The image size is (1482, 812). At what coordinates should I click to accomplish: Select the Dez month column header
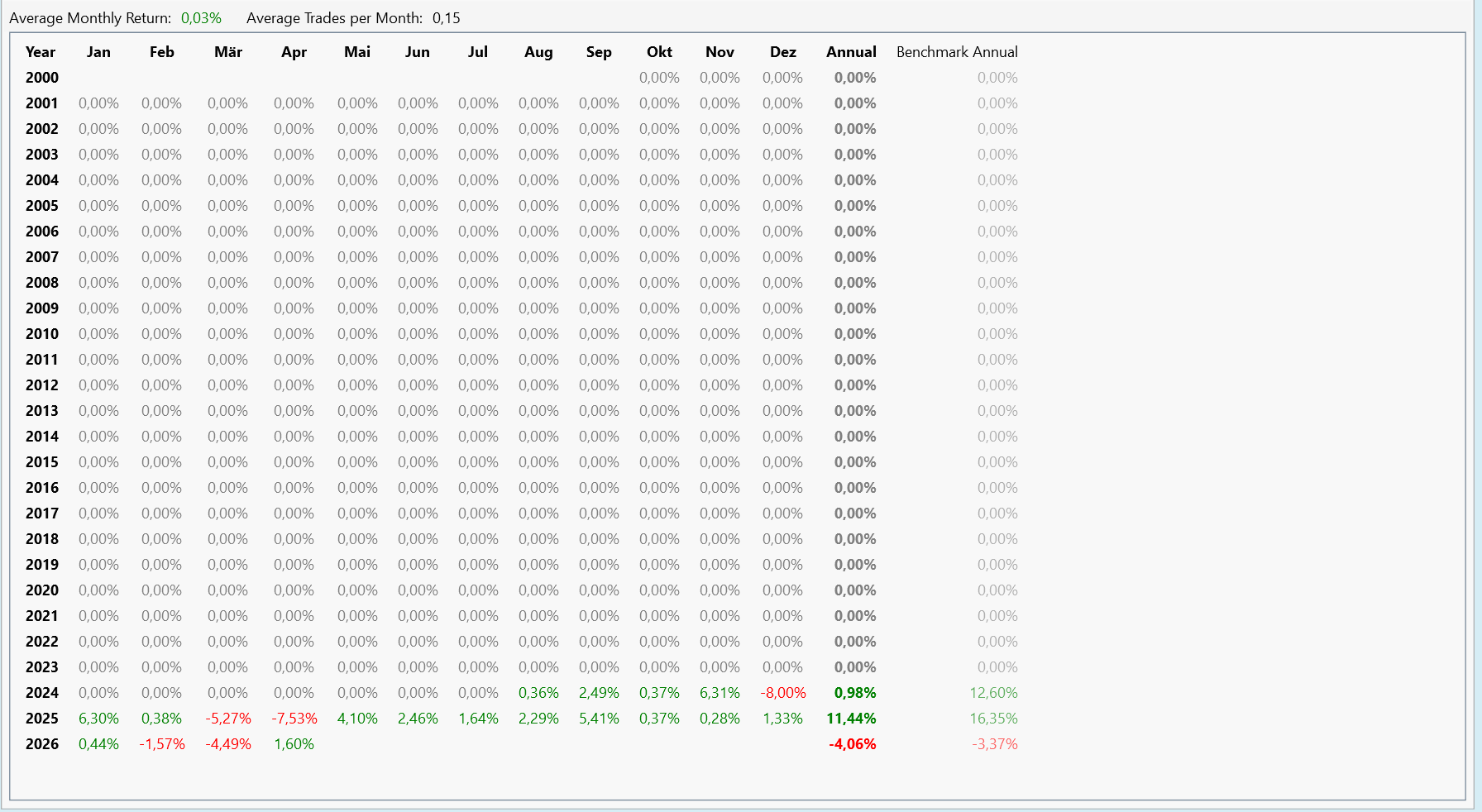coord(782,52)
